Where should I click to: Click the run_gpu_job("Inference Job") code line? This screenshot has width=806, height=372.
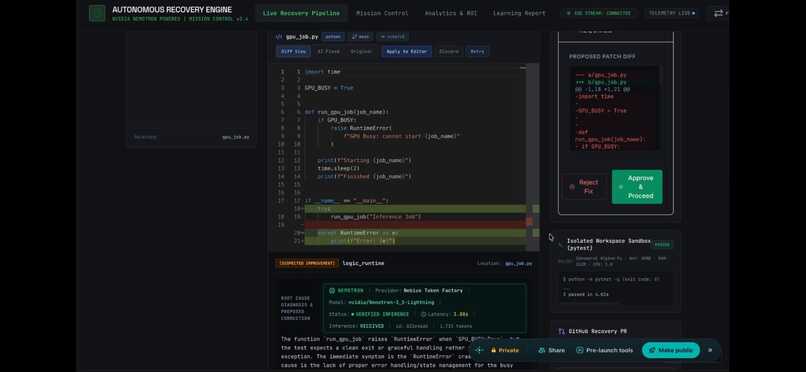[x=376, y=217]
